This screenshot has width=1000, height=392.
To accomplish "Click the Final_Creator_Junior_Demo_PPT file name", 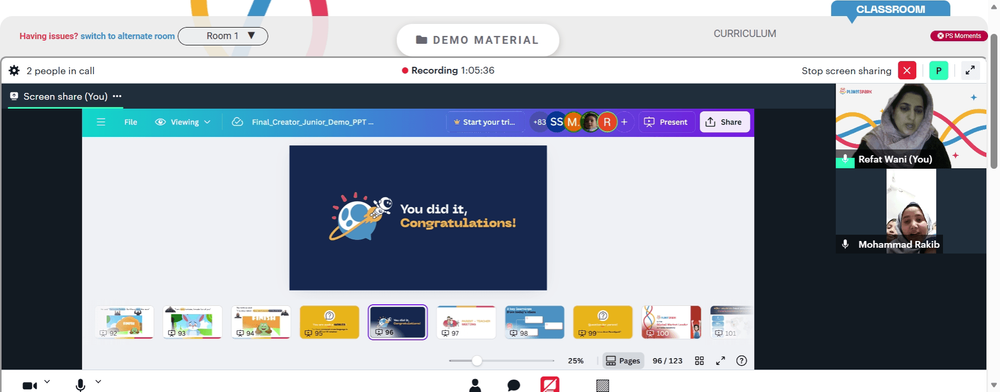I will pos(312,122).
